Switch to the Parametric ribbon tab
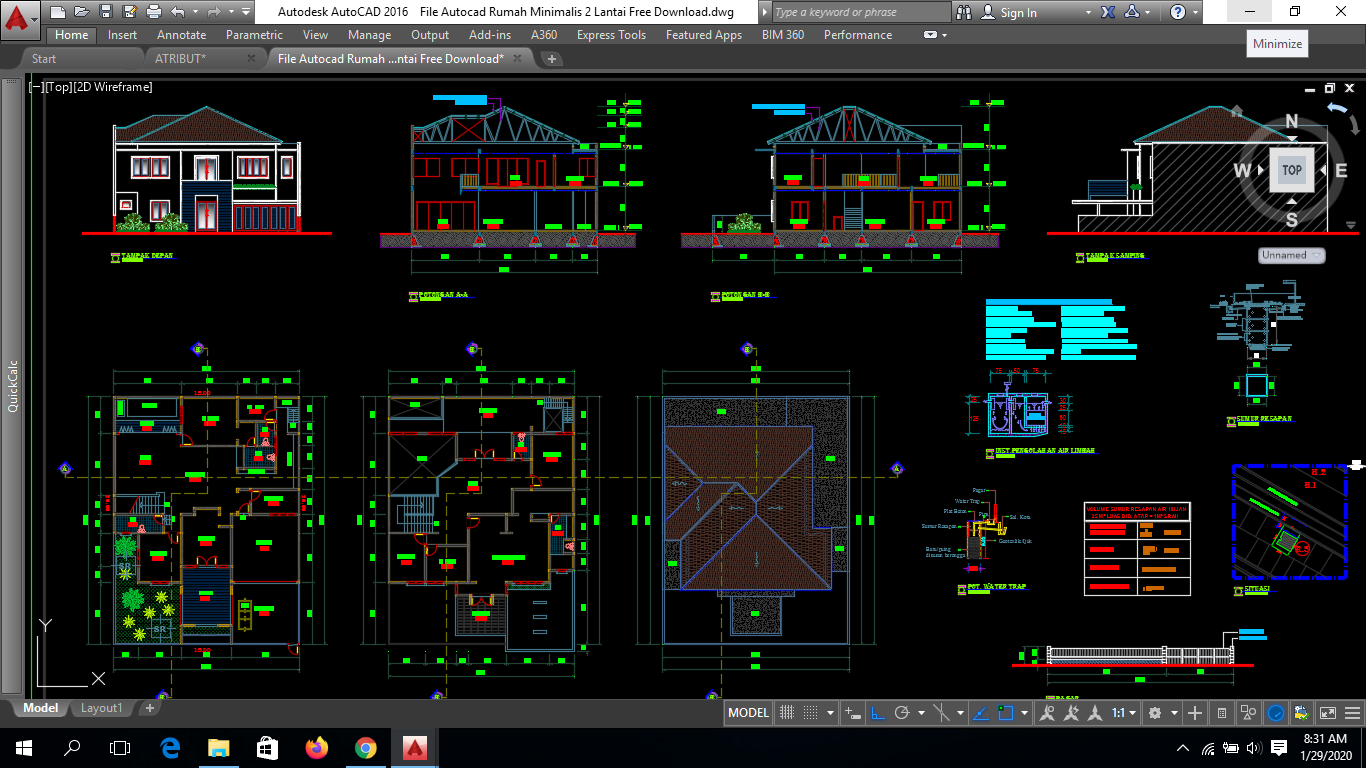 click(x=254, y=35)
